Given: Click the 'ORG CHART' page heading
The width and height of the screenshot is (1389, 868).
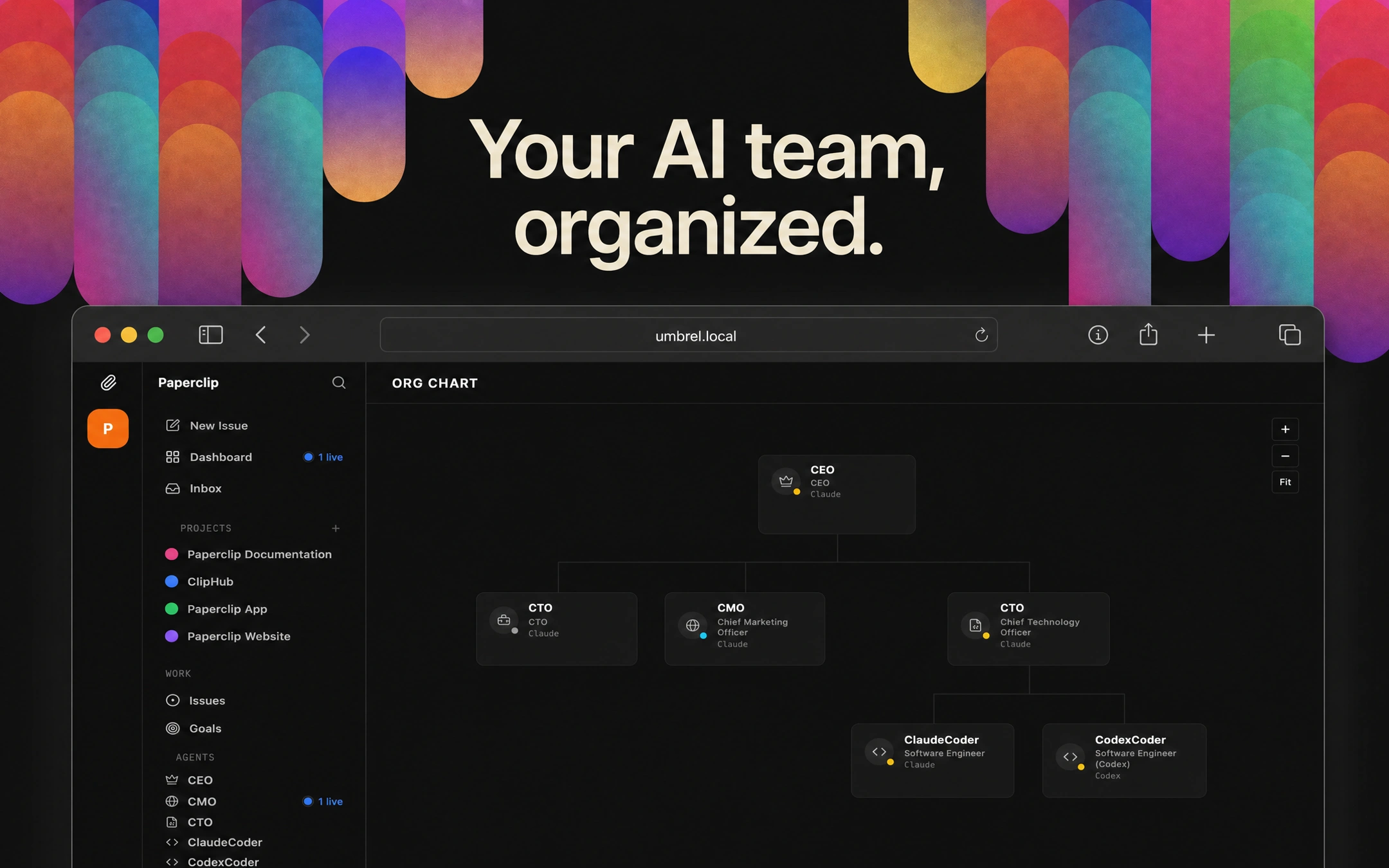Looking at the screenshot, I should tap(435, 383).
